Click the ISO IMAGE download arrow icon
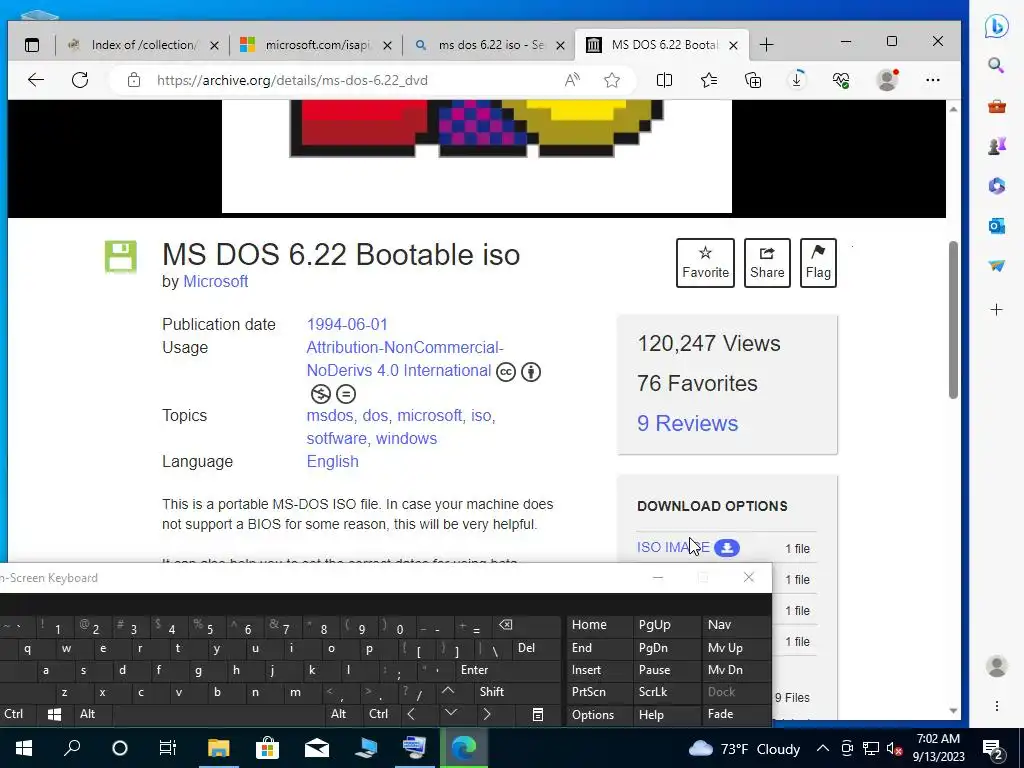This screenshot has height=768, width=1024. click(727, 548)
